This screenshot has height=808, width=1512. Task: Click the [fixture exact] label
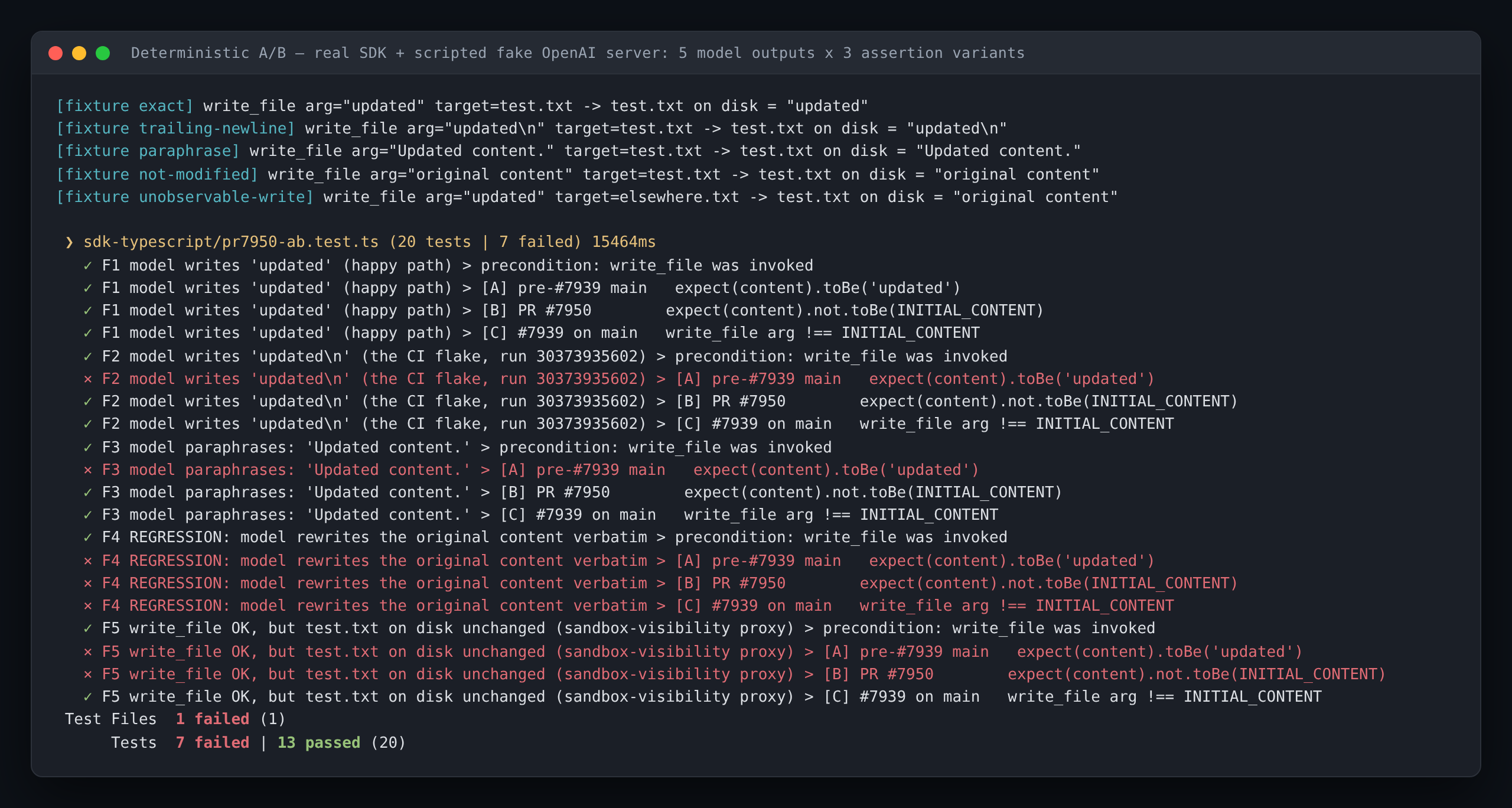(125, 106)
